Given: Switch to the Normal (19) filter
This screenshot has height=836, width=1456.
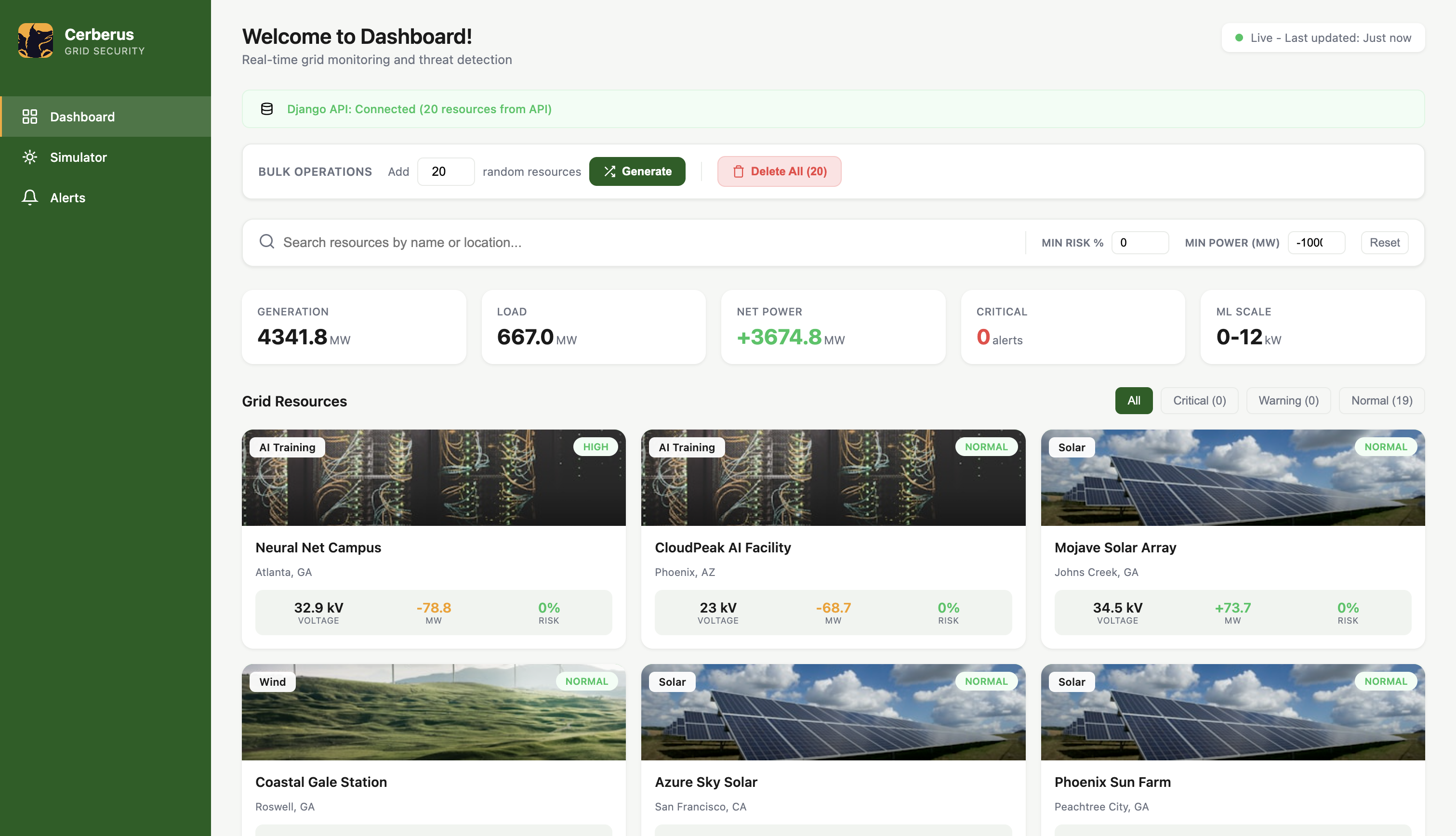Looking at the screenshot, I should tap(1381, 400).
